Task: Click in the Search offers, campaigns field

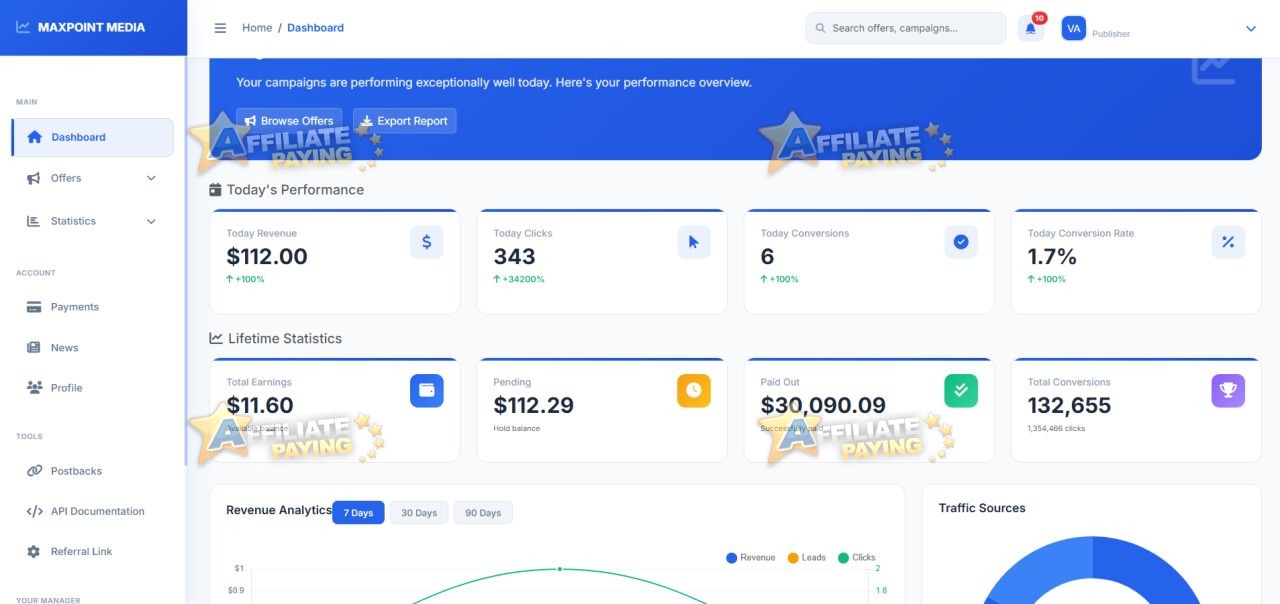Action: (906, 28)
